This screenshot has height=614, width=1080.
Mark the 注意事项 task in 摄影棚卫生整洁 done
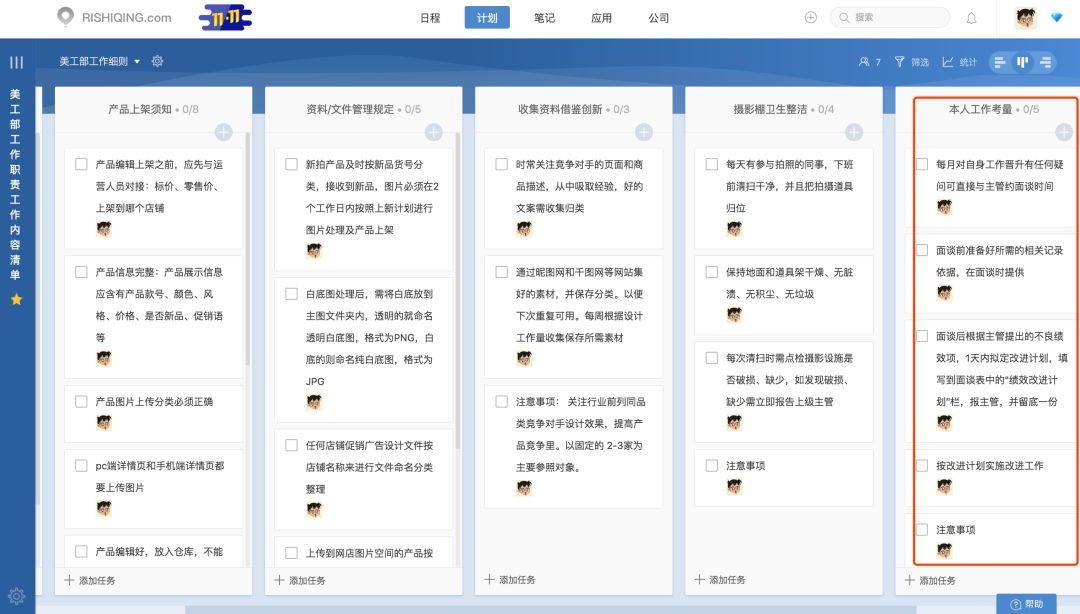click(x=711, y=464)
